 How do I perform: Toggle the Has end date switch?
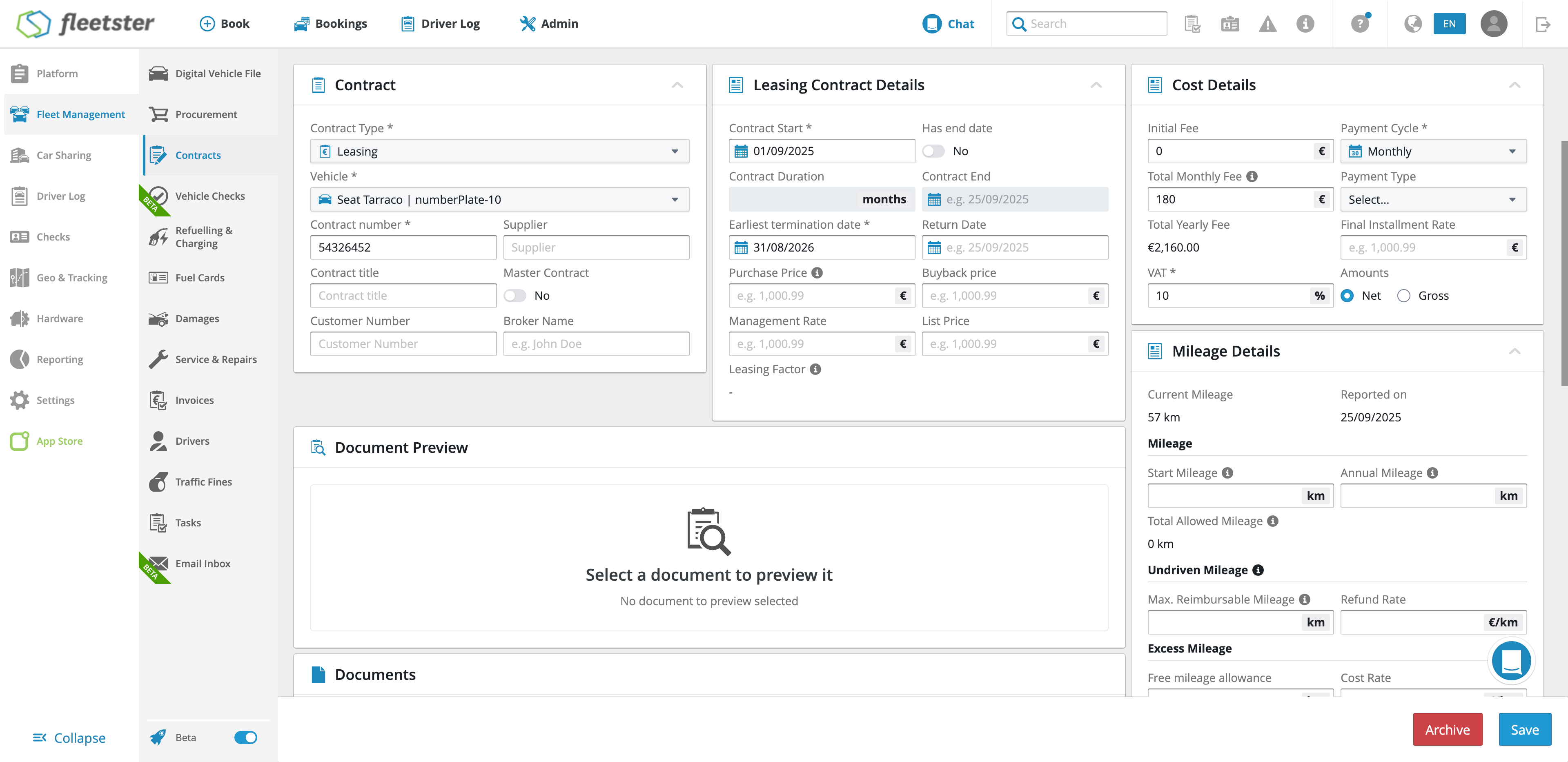[x=933, y=151]
